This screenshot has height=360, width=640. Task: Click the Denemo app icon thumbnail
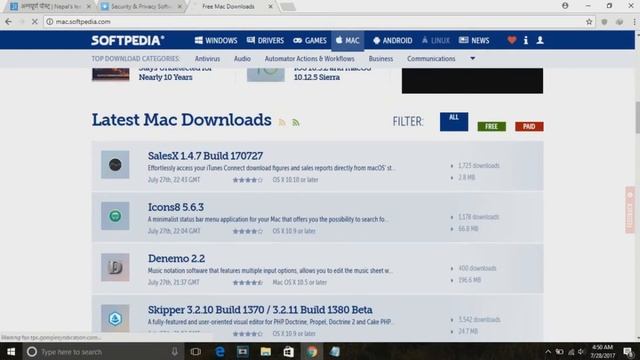click(115, 267)
